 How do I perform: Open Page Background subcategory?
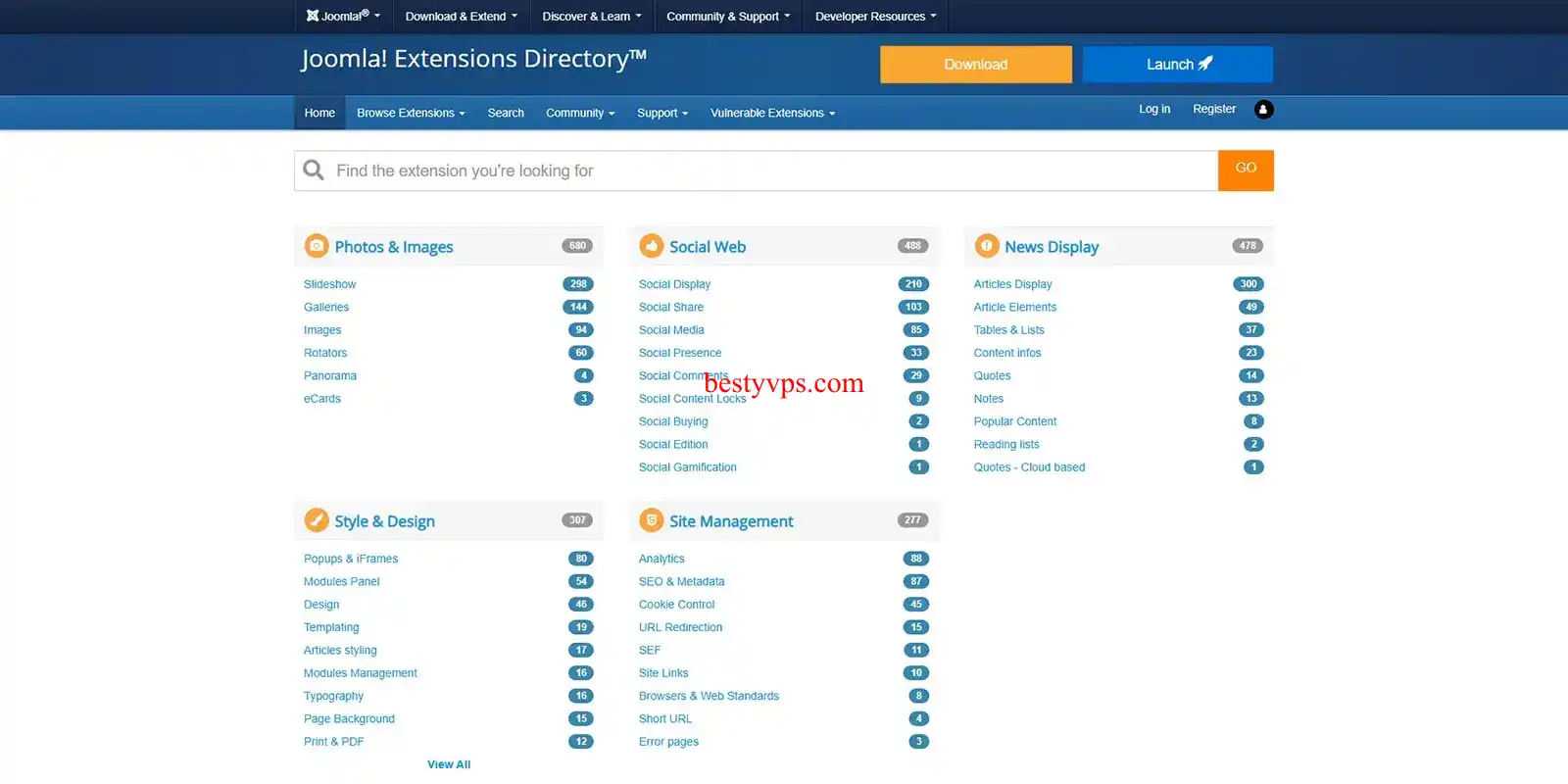pyautogui.click(x=349, y=719)
